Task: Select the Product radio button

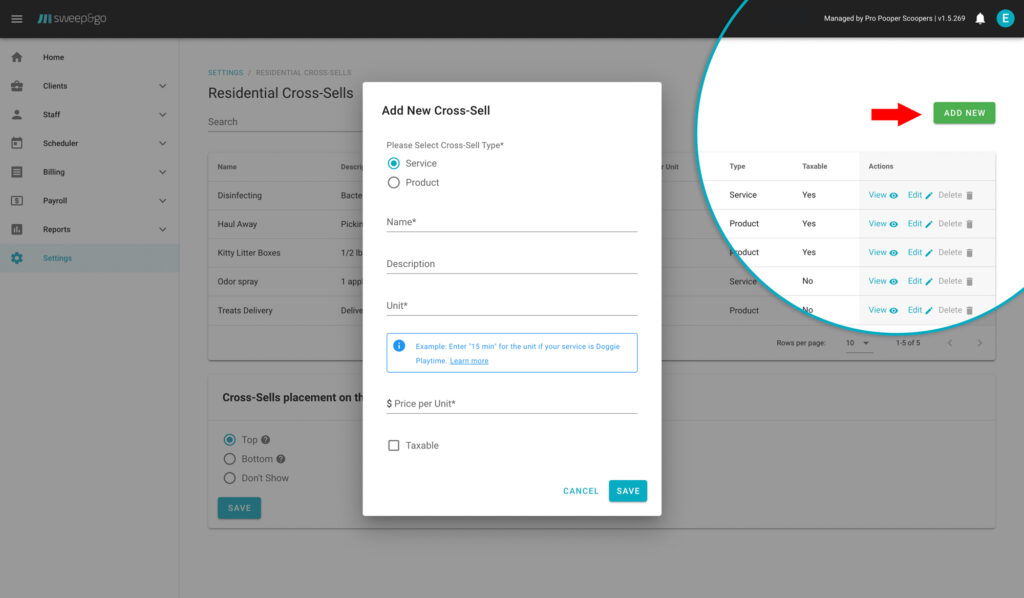Action: (x=393, y=183)
